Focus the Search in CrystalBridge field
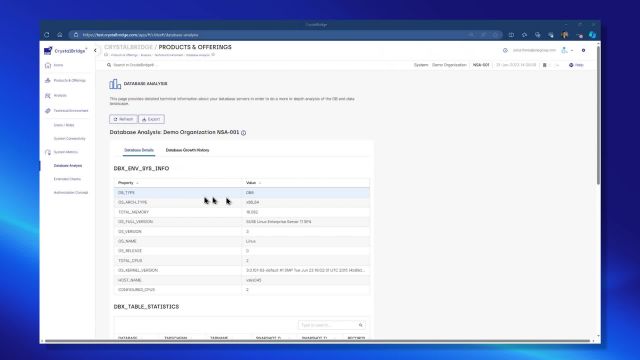This screenshot has width=640, height=360. click(x=135, y=65)
